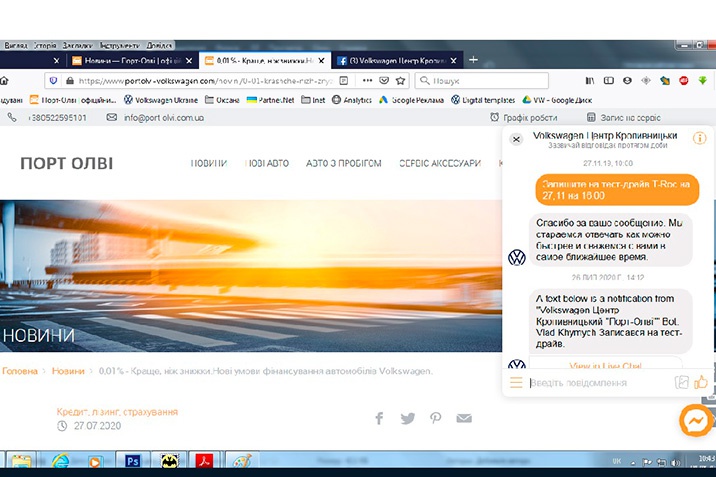This screenshot has height=477, width=716.
Task: Open СЕРВІС АКСЕСУАРИ navigation item
Action: tap(440, 163)
